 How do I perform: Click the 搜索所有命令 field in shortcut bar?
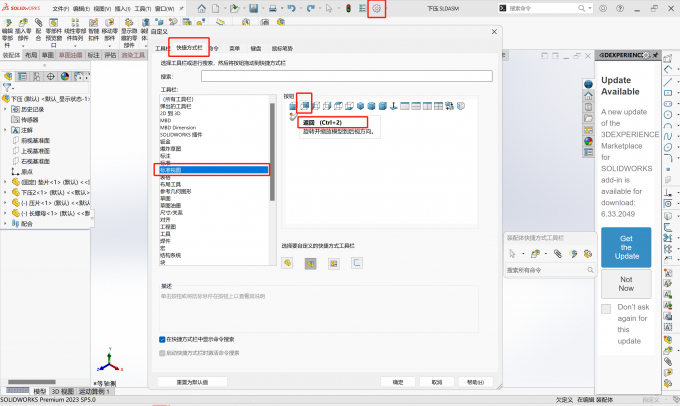tap(550, 270)
